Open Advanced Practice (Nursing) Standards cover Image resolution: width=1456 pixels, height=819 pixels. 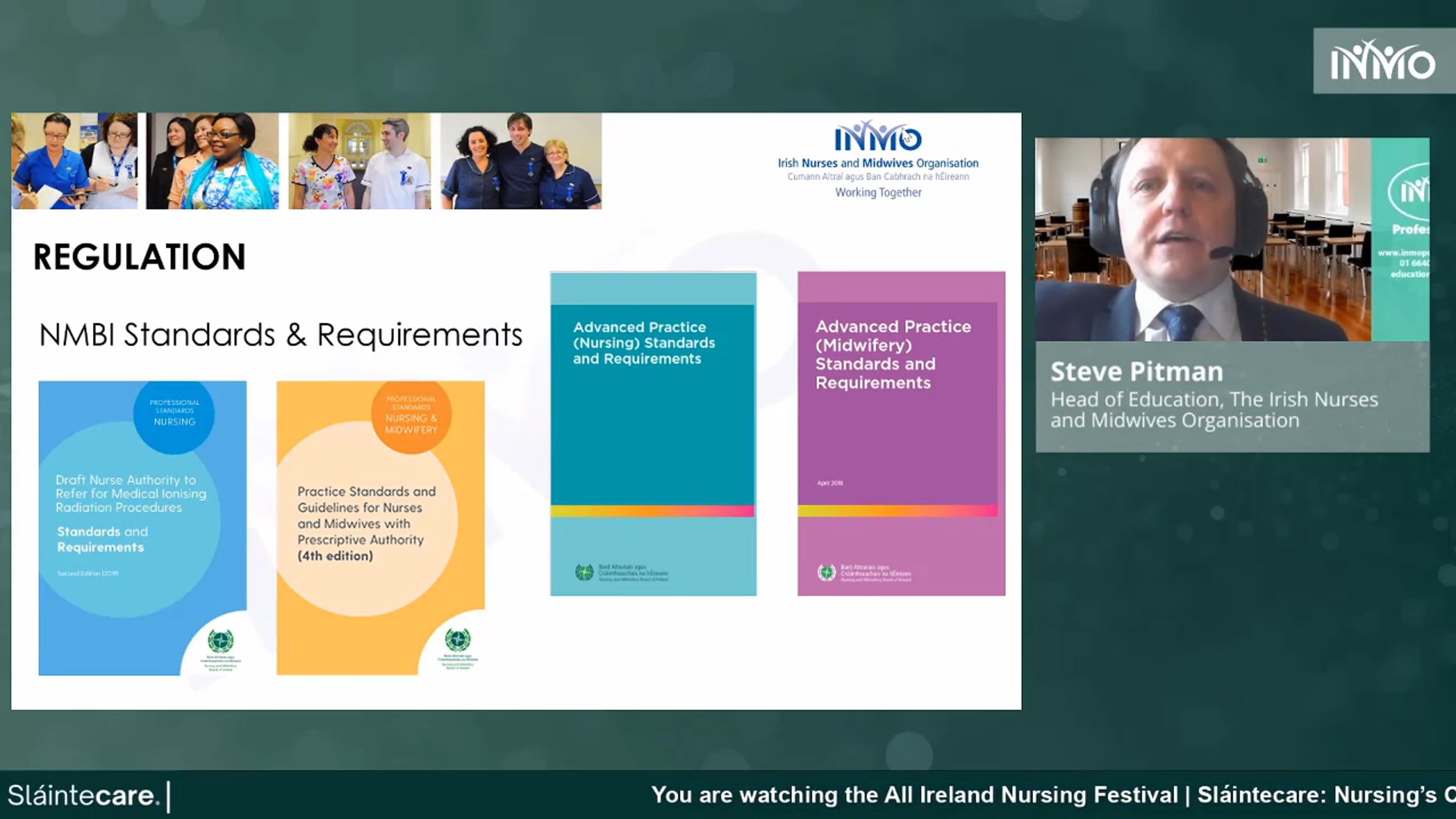(x=653, y=434)
